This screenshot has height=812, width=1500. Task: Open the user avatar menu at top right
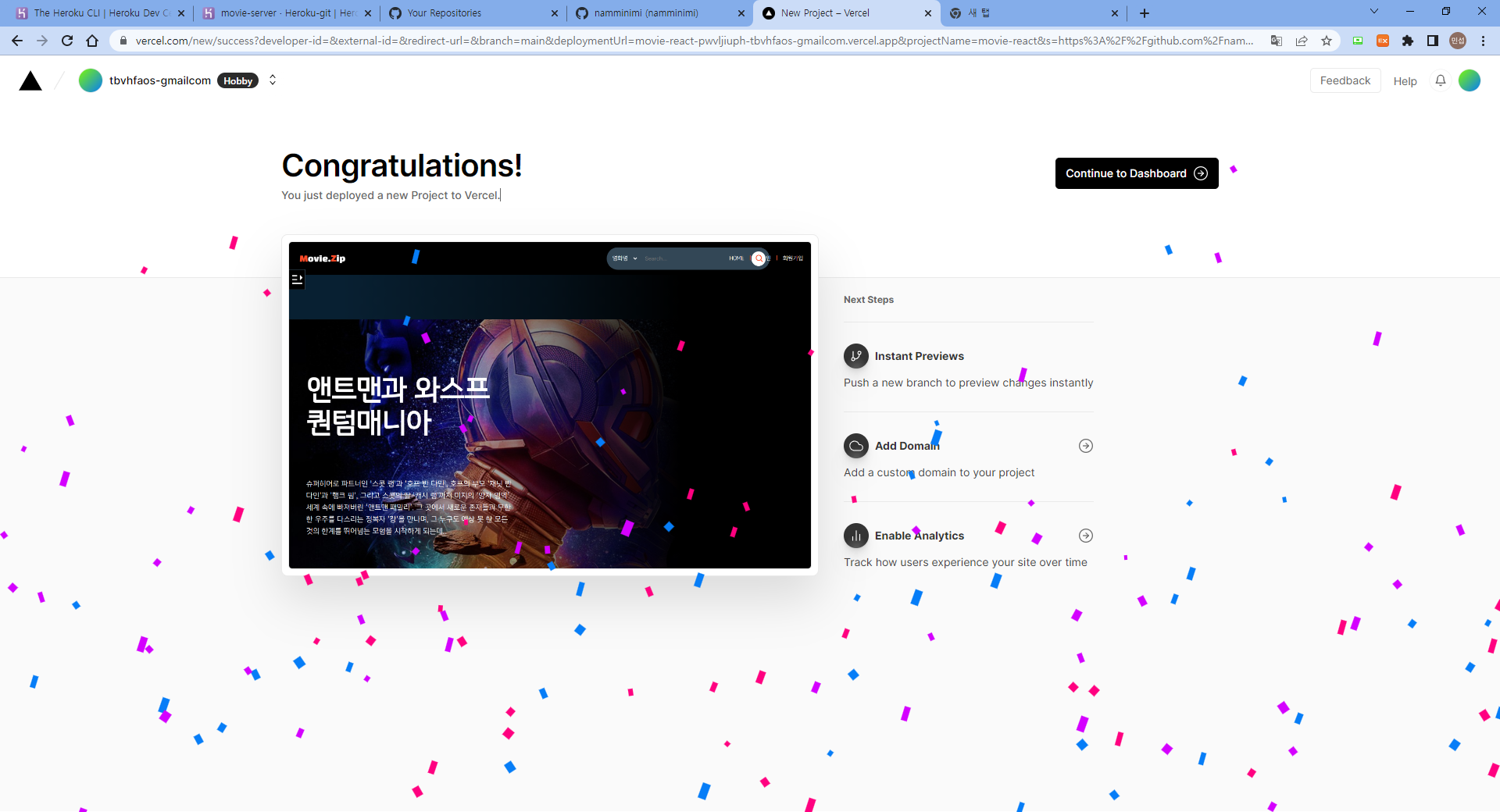click(1470, 80)
